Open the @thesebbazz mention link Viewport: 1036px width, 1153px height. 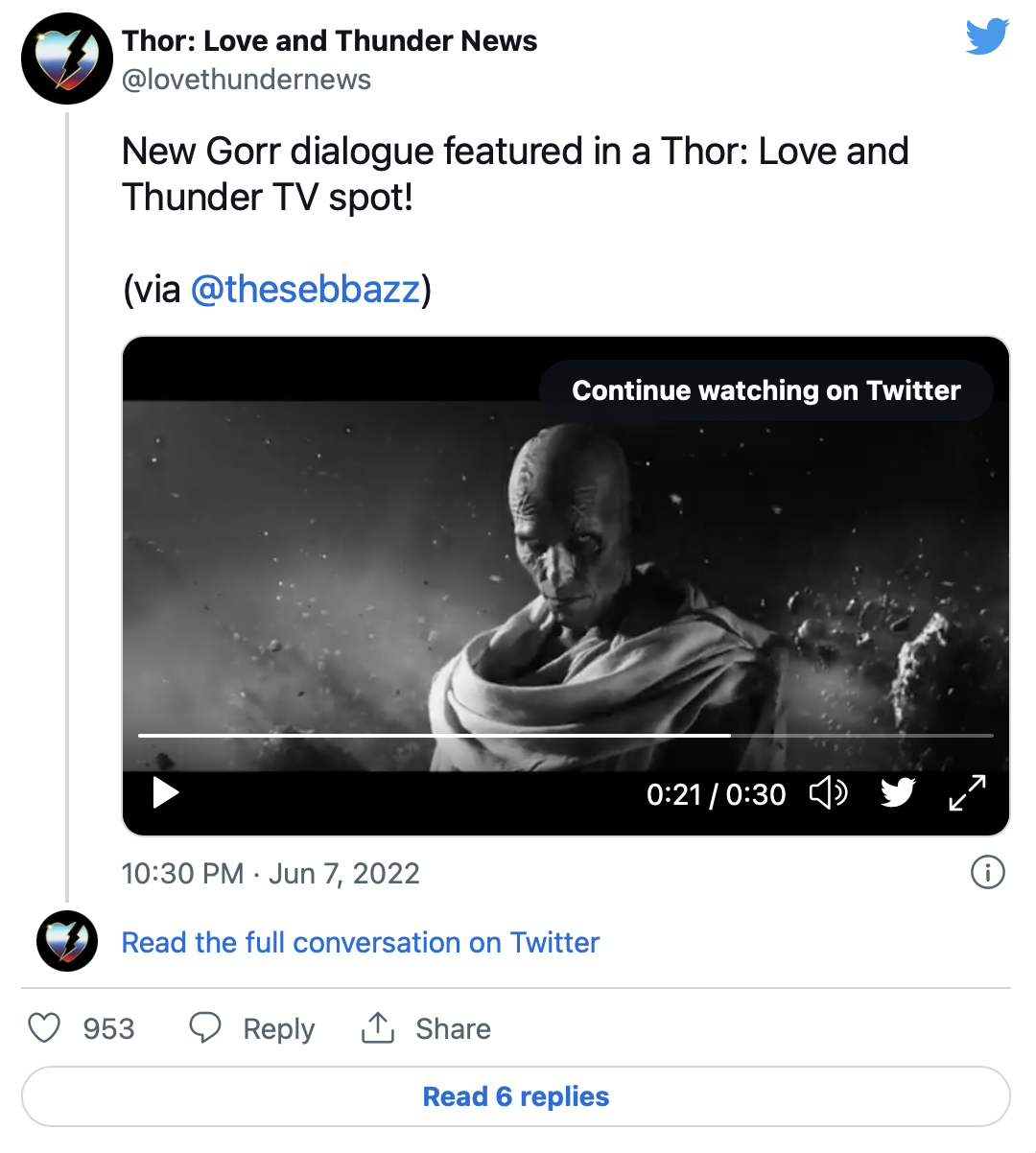(305, 290)
